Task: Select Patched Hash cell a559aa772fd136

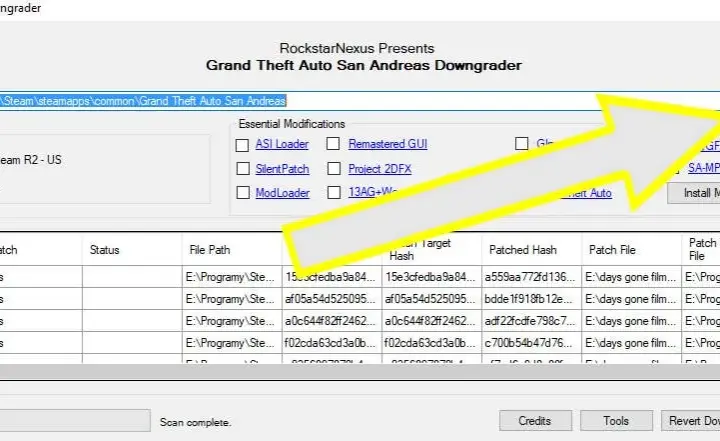Action: [x=532, y=277]
